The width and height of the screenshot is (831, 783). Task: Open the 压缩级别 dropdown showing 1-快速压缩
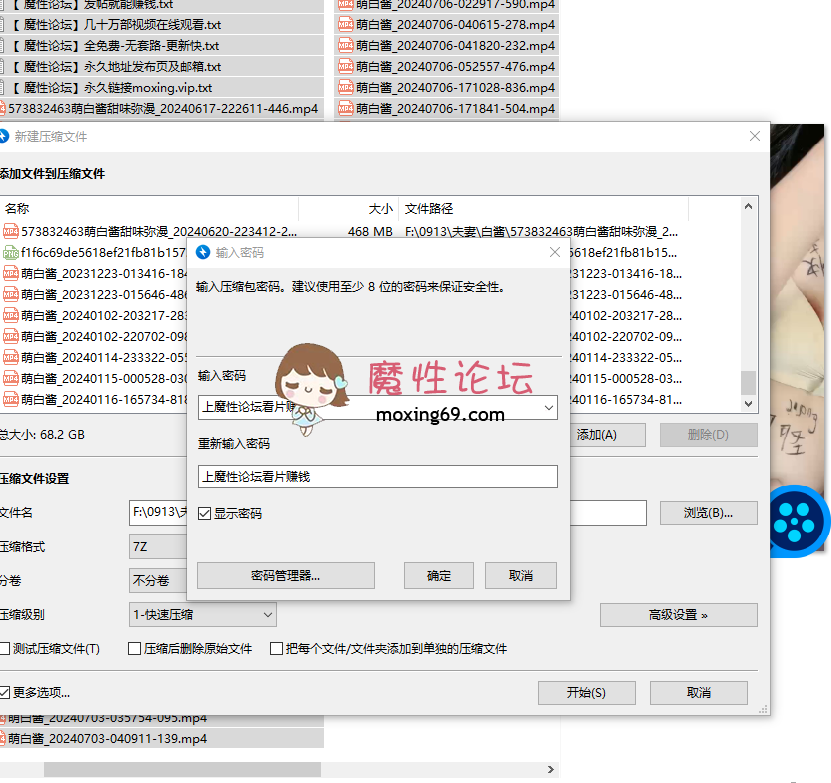[x=269, y=615]
